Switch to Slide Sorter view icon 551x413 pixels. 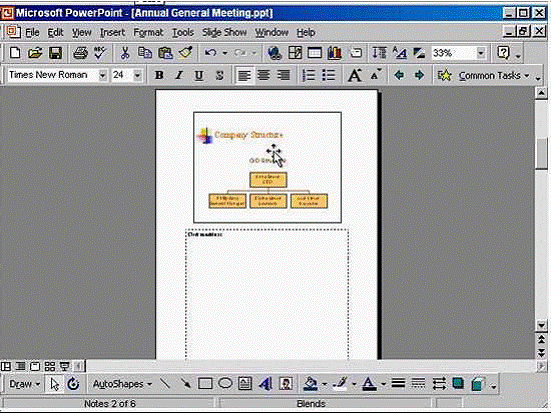[x=50, y=367]
